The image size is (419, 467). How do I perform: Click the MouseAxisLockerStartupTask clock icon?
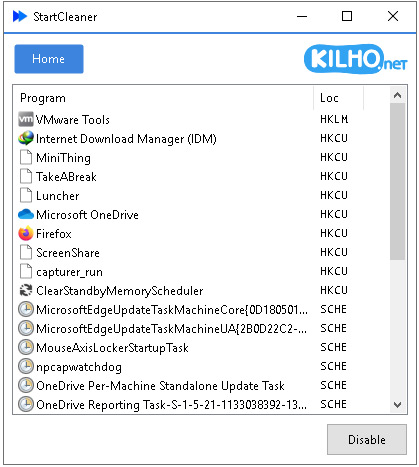tap(26, 347)
